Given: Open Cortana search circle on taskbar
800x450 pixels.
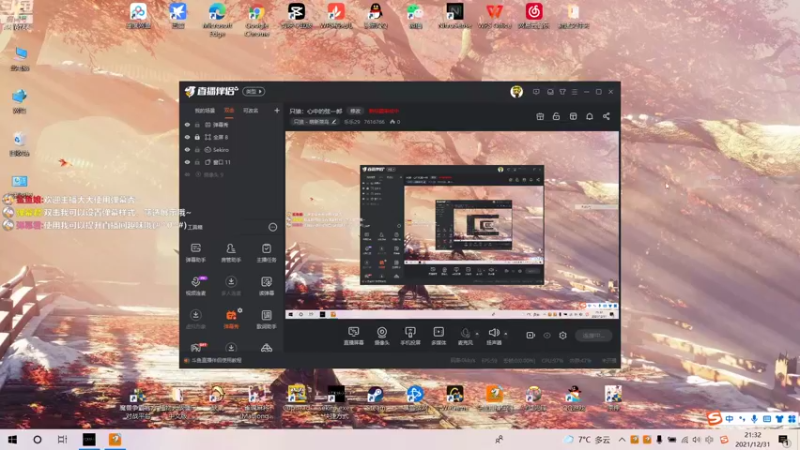Looking at the screenshot, I should coord(37,439).
